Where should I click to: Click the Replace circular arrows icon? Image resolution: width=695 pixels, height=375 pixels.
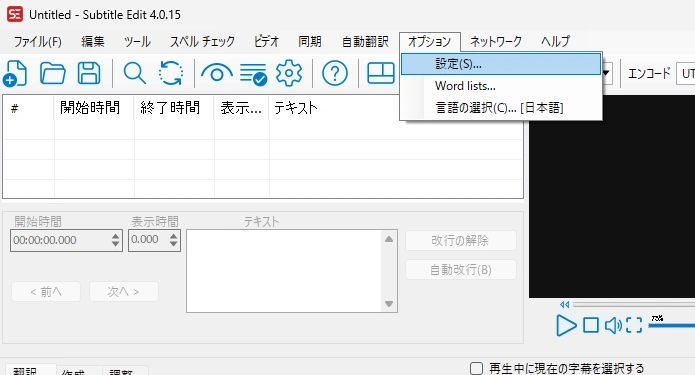[x=171, y=73]
